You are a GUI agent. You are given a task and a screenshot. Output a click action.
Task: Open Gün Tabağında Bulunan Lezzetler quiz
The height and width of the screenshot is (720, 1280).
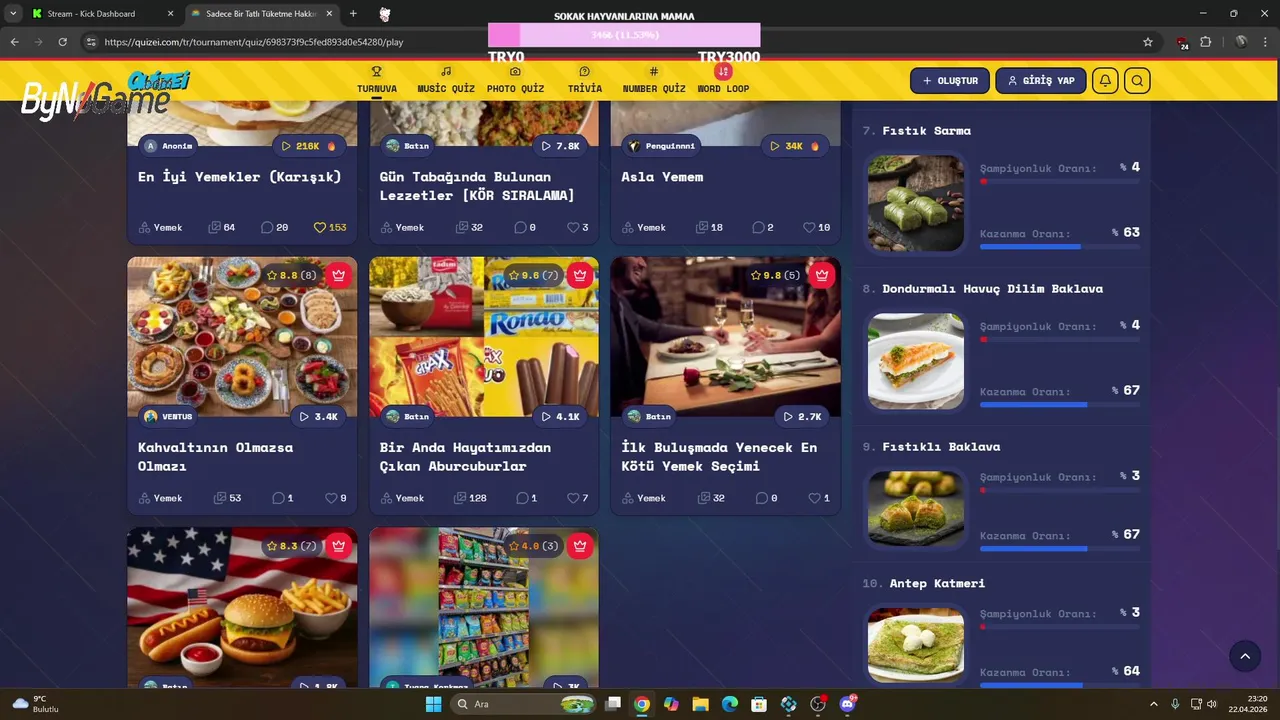click(x=477, y=186)
